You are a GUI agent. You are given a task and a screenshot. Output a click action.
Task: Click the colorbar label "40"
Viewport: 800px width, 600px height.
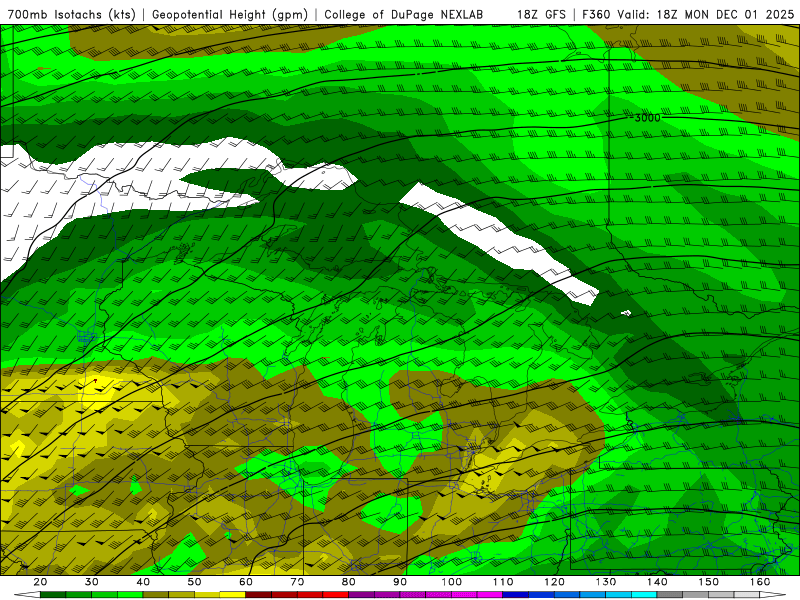tap(143, 582)
